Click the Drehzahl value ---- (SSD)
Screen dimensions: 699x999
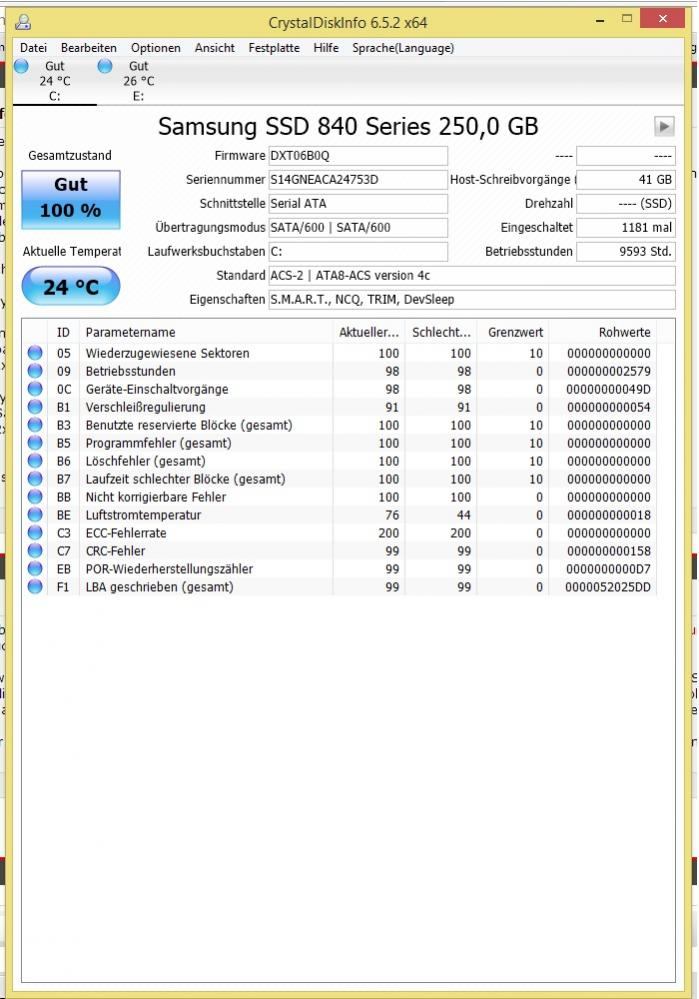[x=626, y=204]
